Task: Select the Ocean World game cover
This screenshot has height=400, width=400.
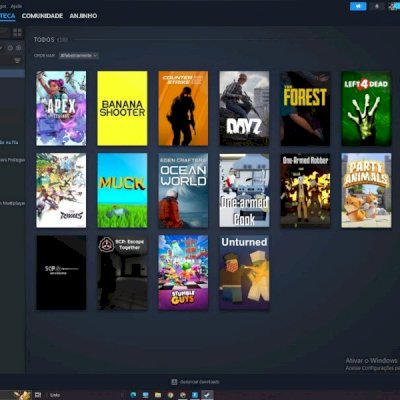Action: click(x=183, y=190)
